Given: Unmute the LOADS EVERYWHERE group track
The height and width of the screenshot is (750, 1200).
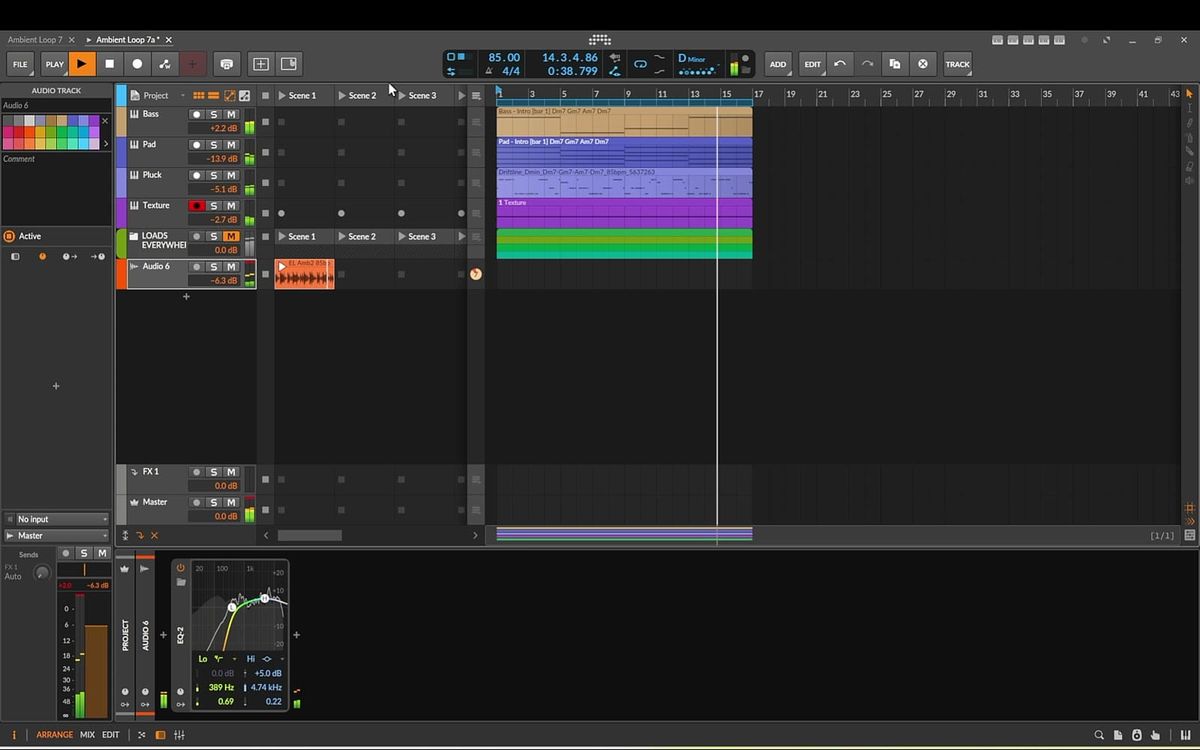Looking at the screenshot, I should [231, 237].
